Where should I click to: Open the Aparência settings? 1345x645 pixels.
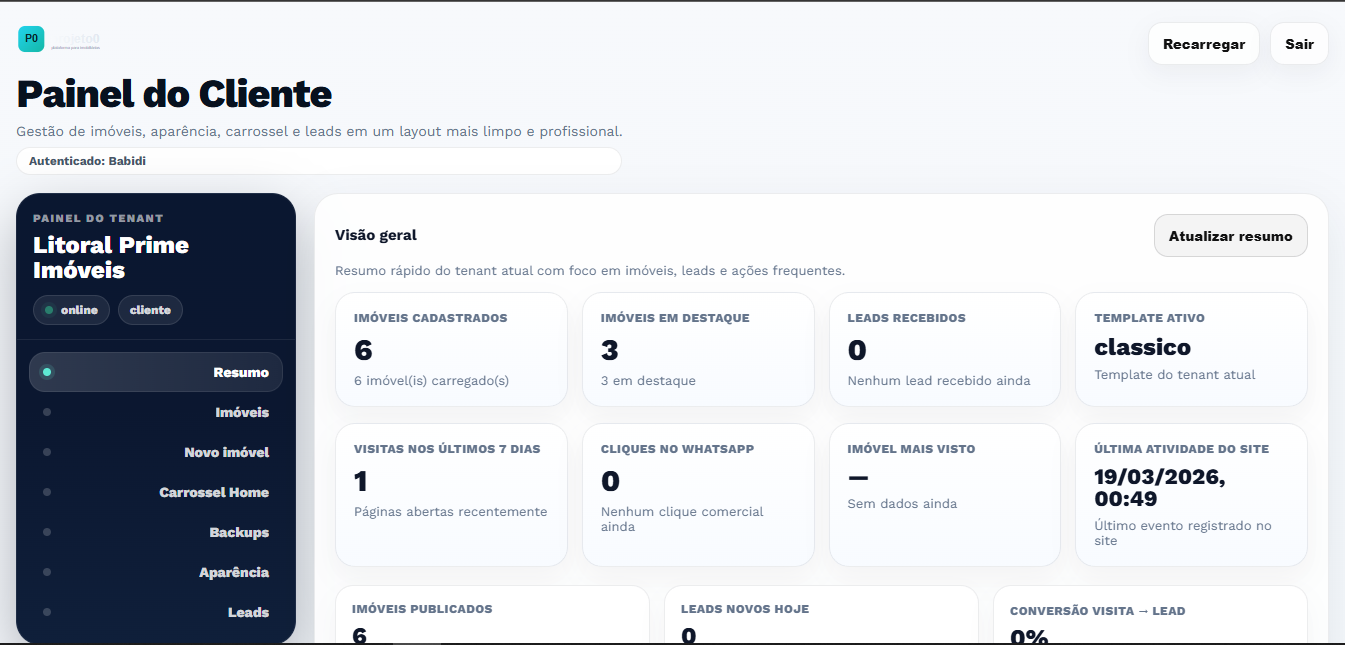(x=234, y=572)
